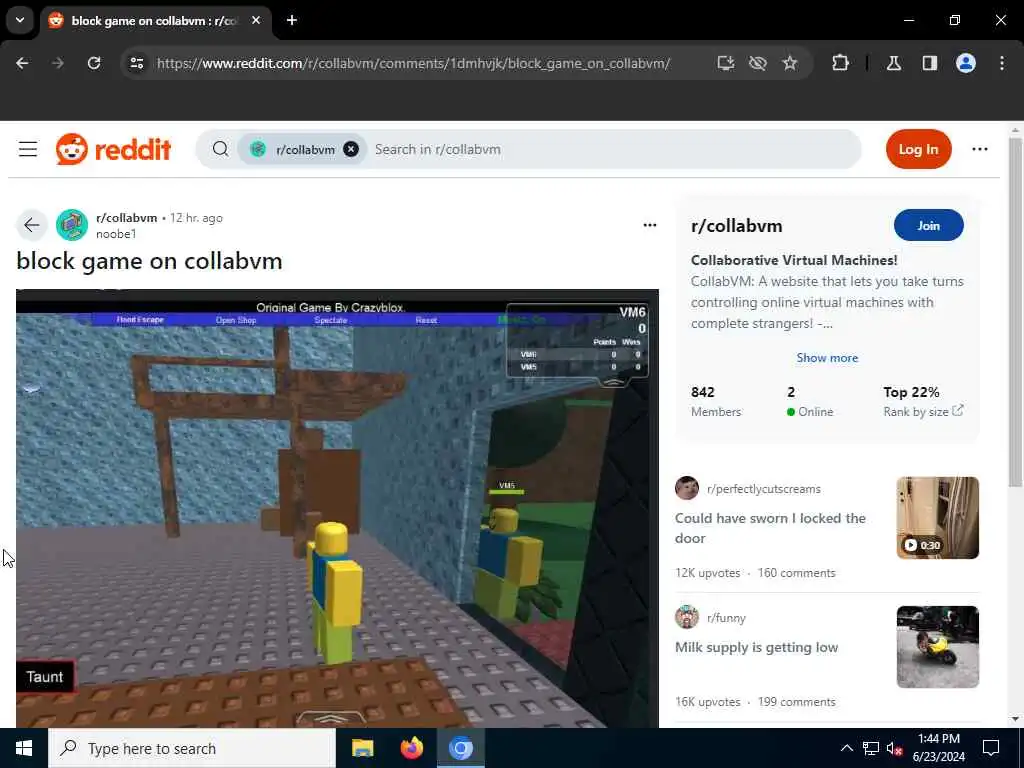Select the 'block game on collabvm' tab

(x=155, y=20)
